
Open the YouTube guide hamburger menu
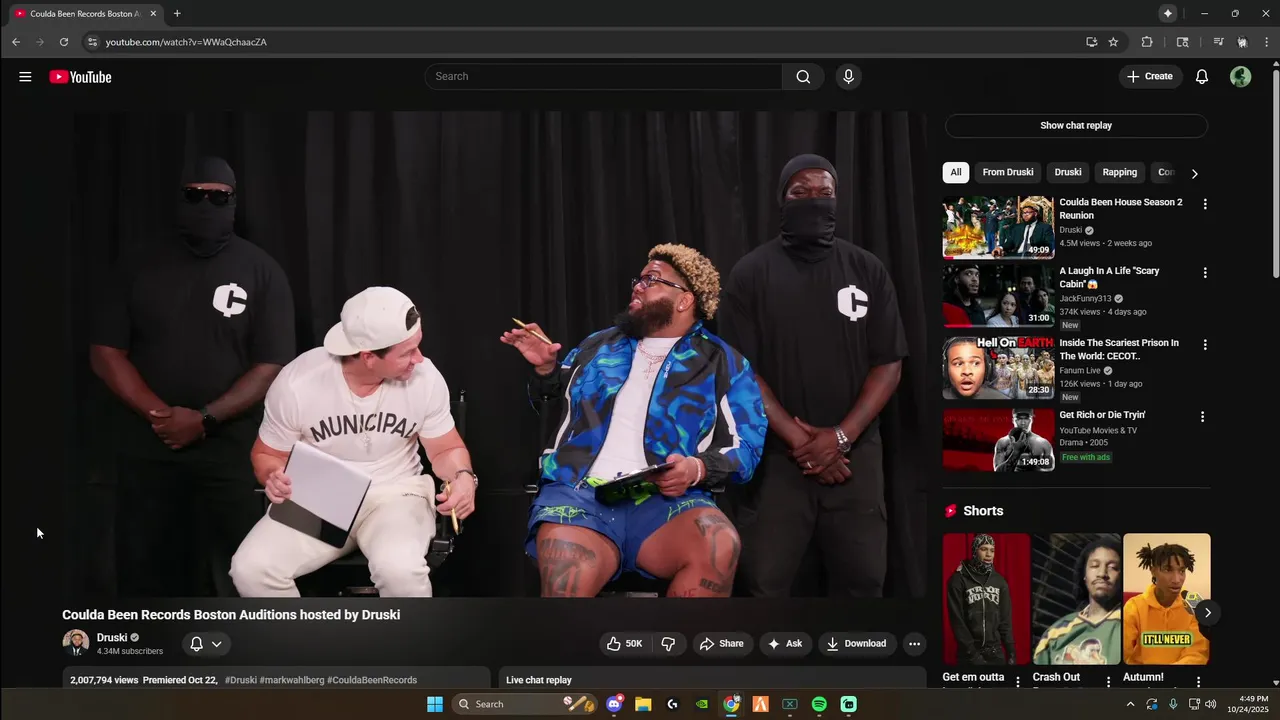25,77
